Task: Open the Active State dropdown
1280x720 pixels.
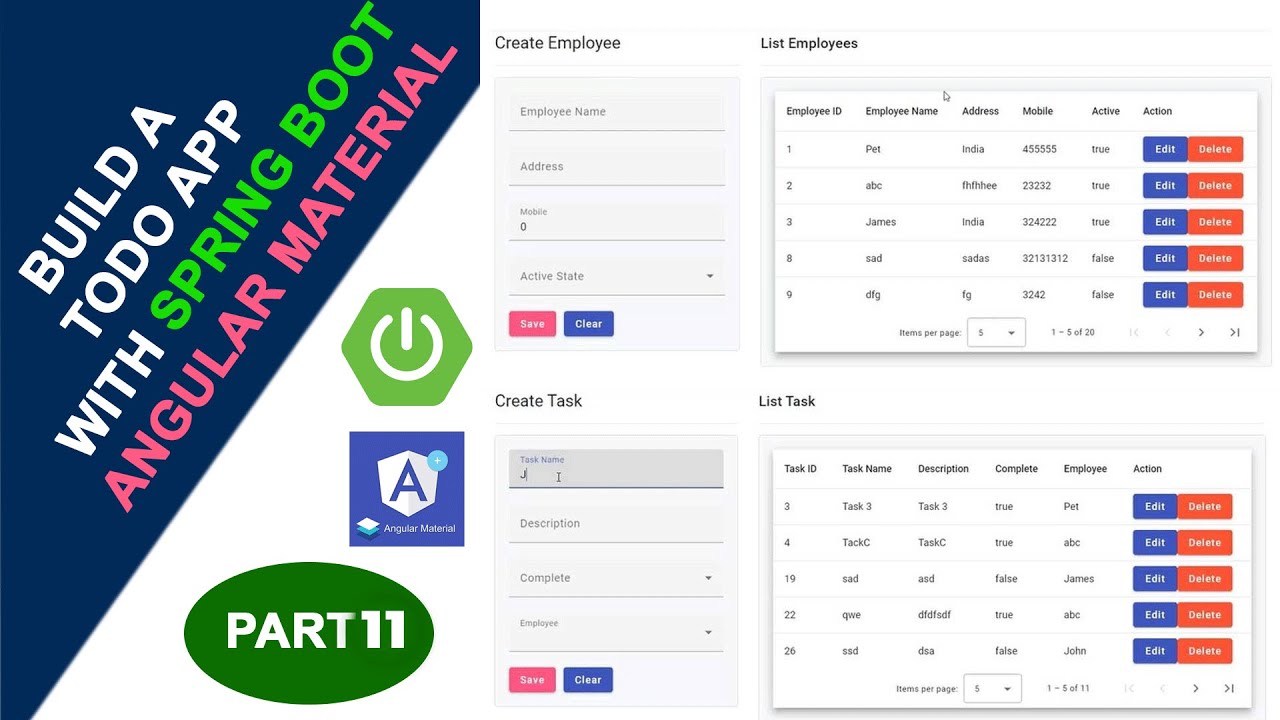Action: (x=617, y=276)
